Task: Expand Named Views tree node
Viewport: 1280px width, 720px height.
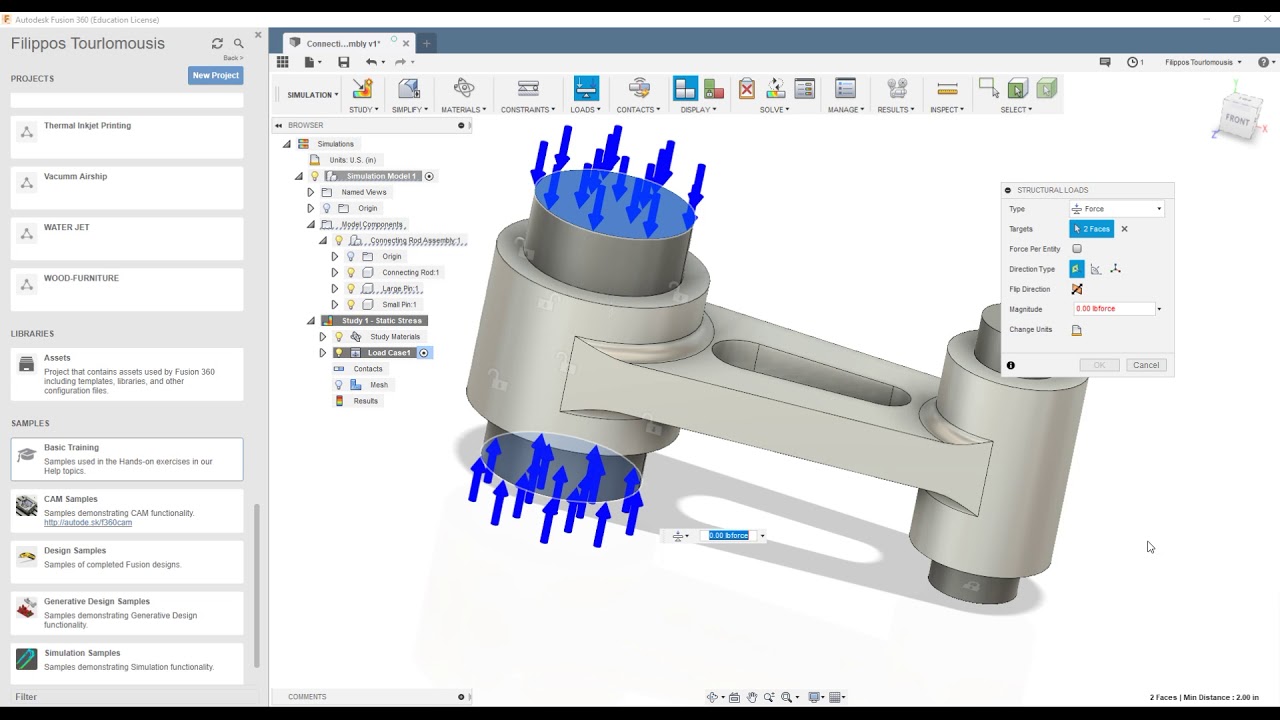Action: 311,192
